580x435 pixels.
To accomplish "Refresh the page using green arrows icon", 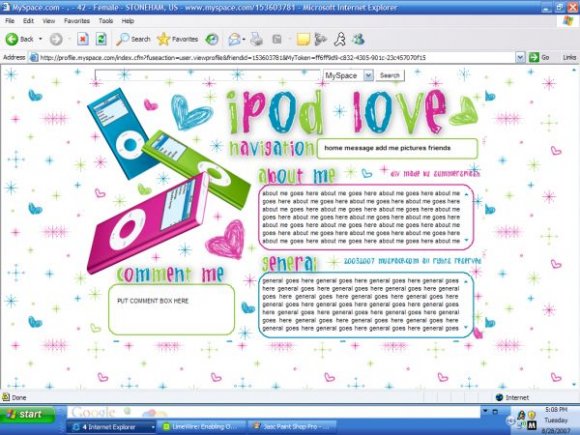I will tap(101, 39).
